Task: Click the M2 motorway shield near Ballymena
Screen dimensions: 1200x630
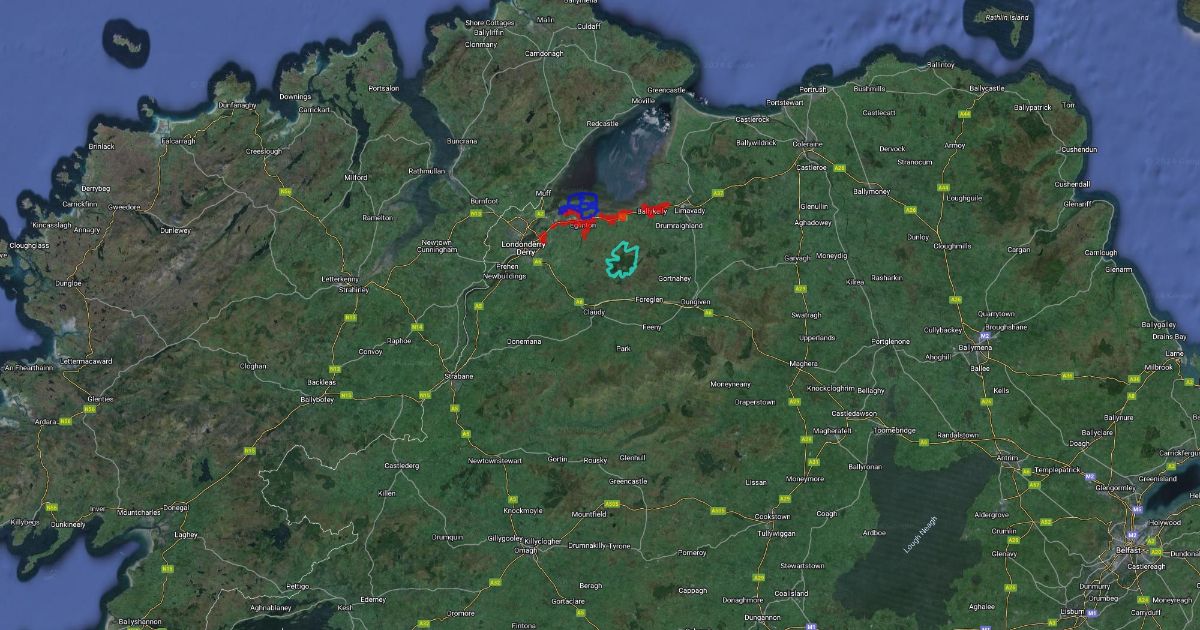Action: [x=984, y=336]
